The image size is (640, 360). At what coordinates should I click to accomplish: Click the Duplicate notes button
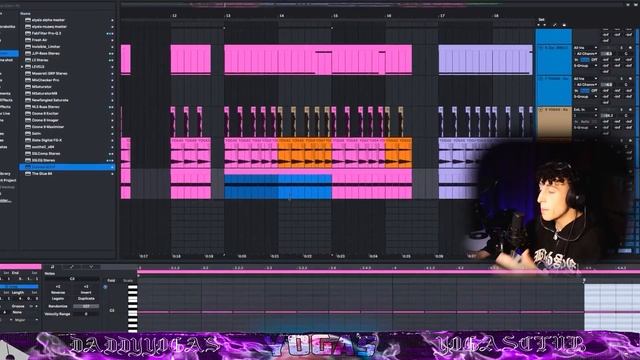pos(86,299)
